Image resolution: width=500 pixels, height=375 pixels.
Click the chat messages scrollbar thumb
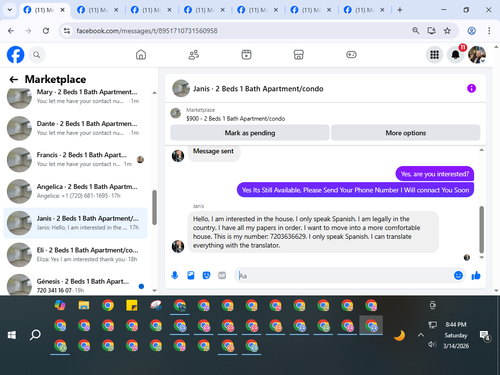[x=481, y=229]
